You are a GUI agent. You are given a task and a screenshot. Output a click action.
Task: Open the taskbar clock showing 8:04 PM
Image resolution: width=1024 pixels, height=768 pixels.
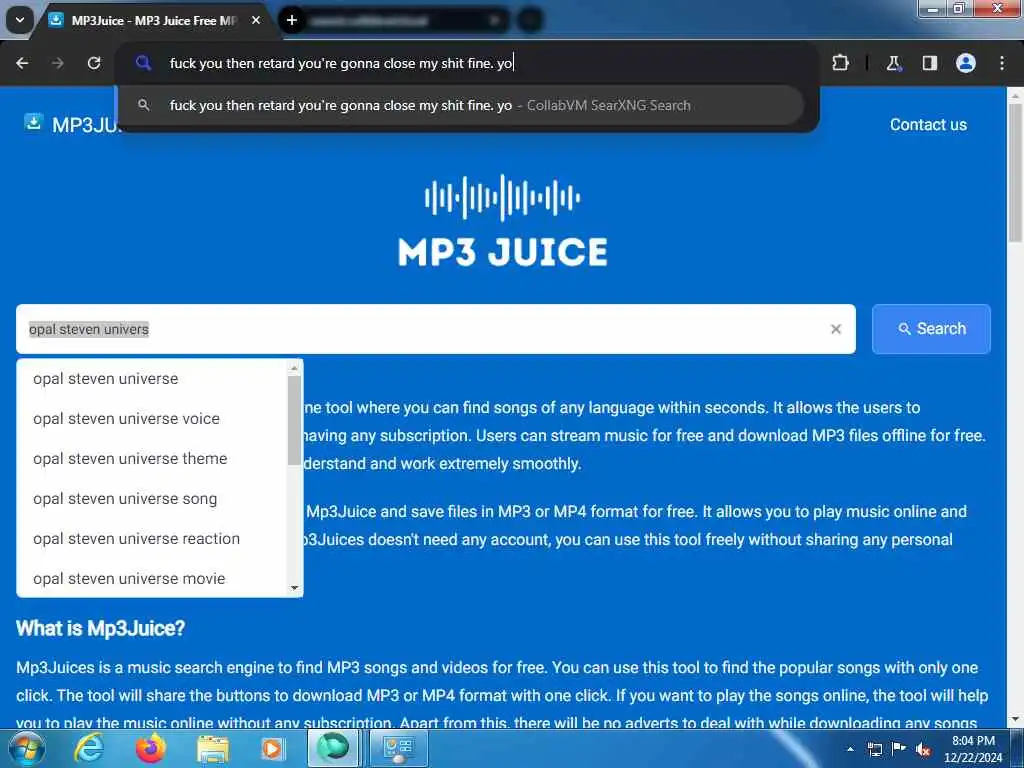pyautogui.click(x=973, y=749)
